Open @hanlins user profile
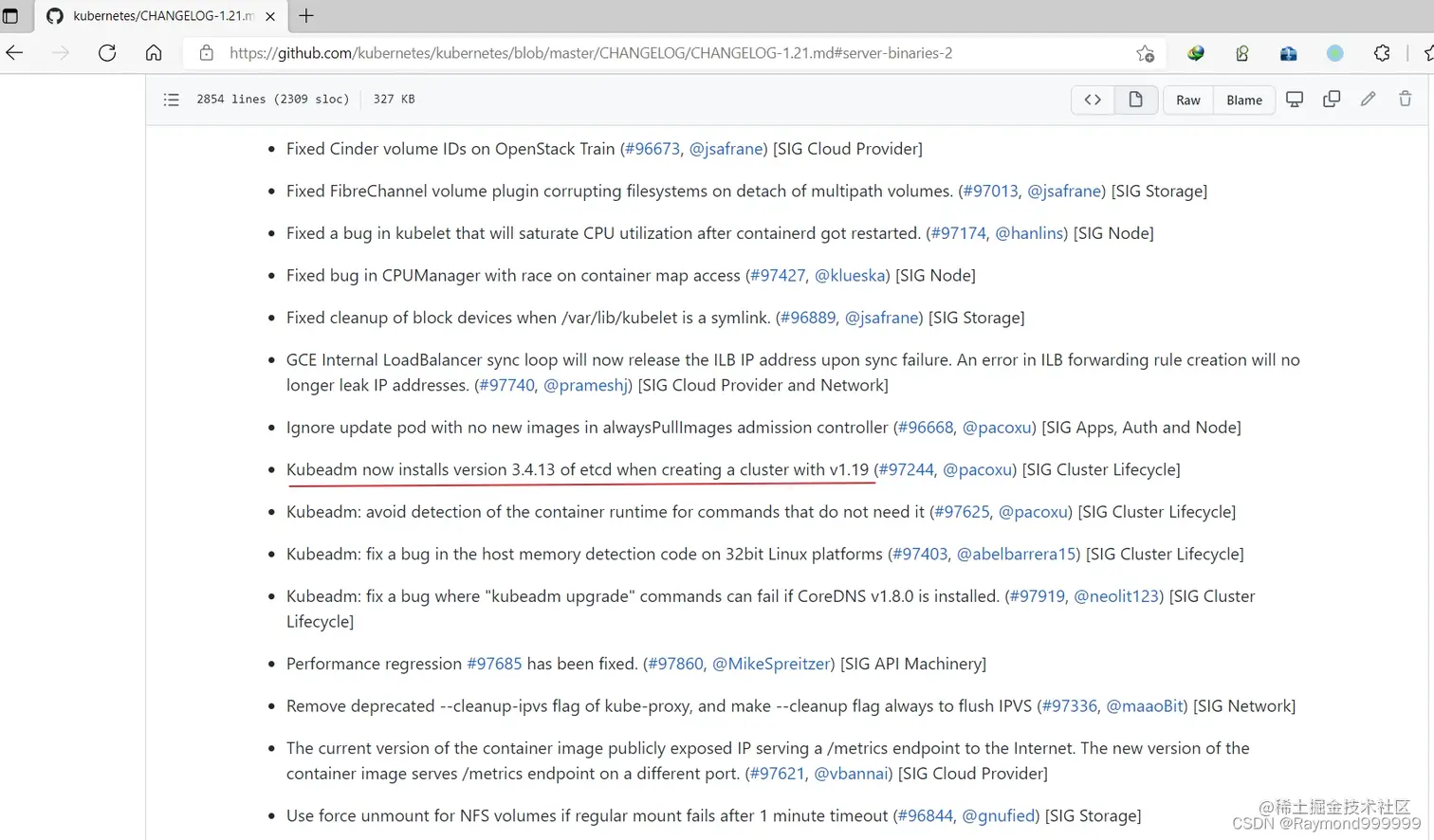The height and width of the screenshot is (840, 1434). tap(1029, 233)
